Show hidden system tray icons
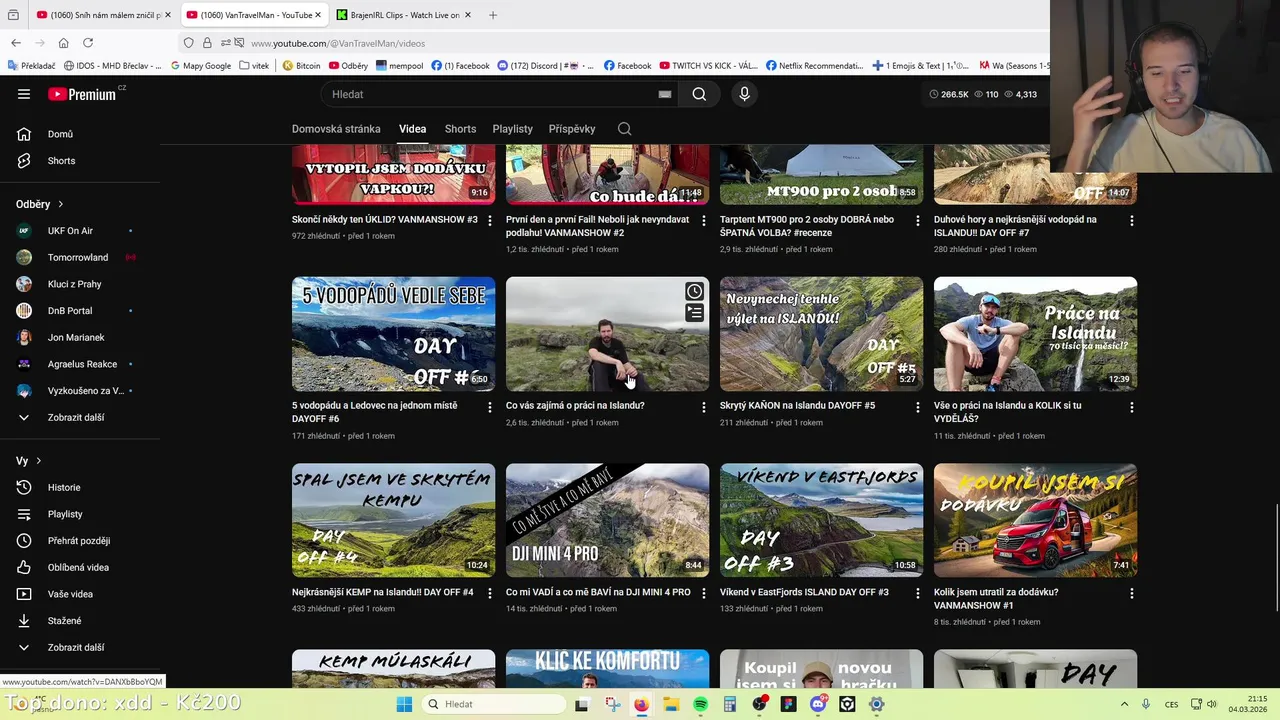The height and width of the screenshot is (720, 1280). tap(1124, 704)
